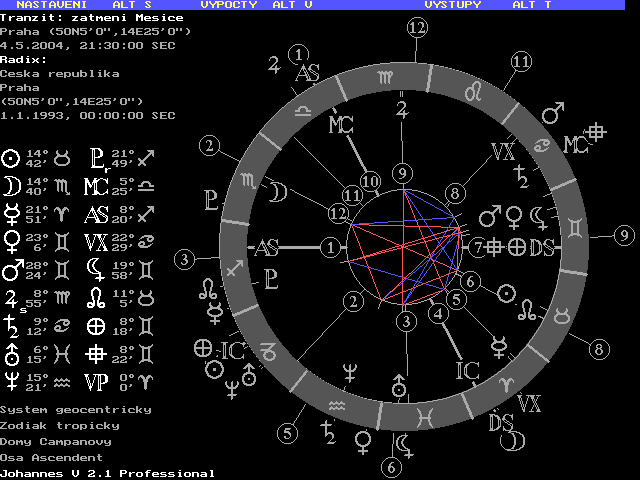Select the Moon crescent in the planet list

(11, 185)
